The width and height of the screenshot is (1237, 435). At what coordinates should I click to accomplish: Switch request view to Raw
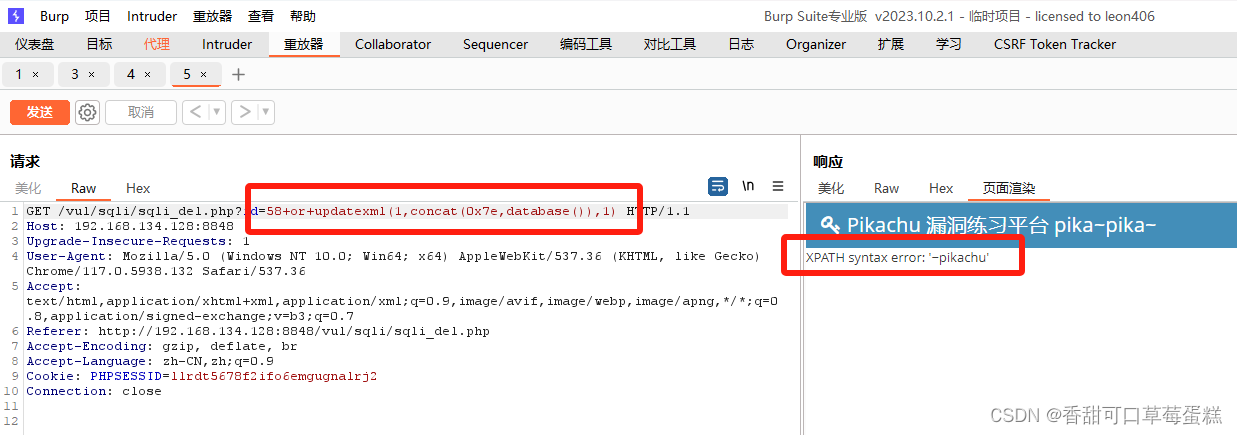pyautogui.click(x=84, y=188)
